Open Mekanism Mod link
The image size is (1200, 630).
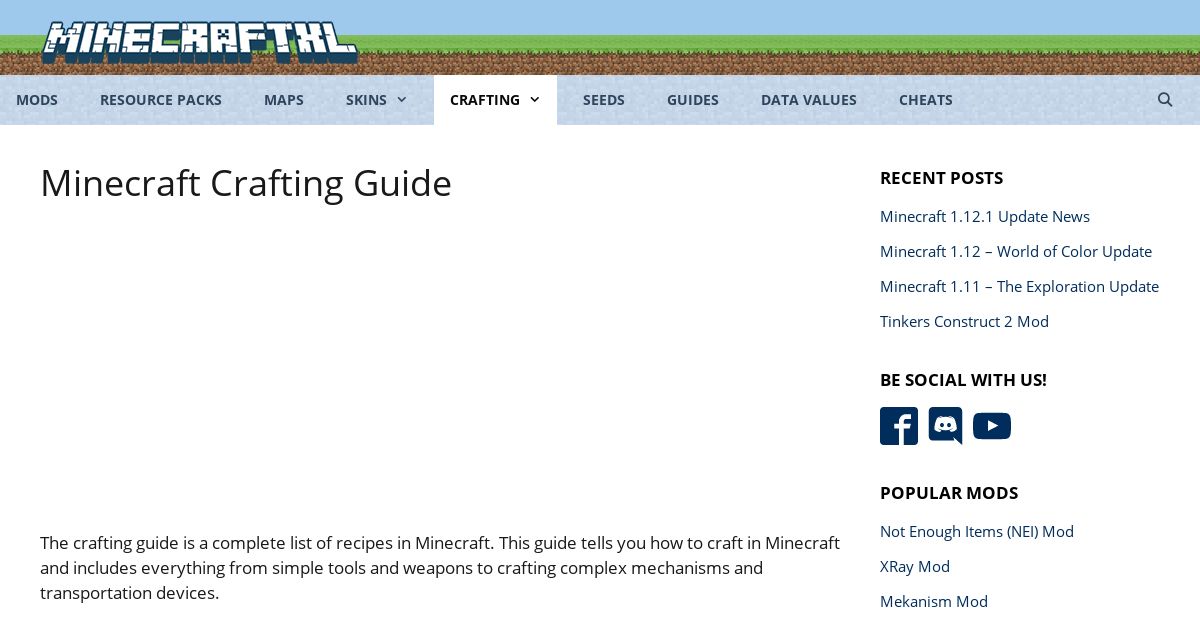click(934, 601)
